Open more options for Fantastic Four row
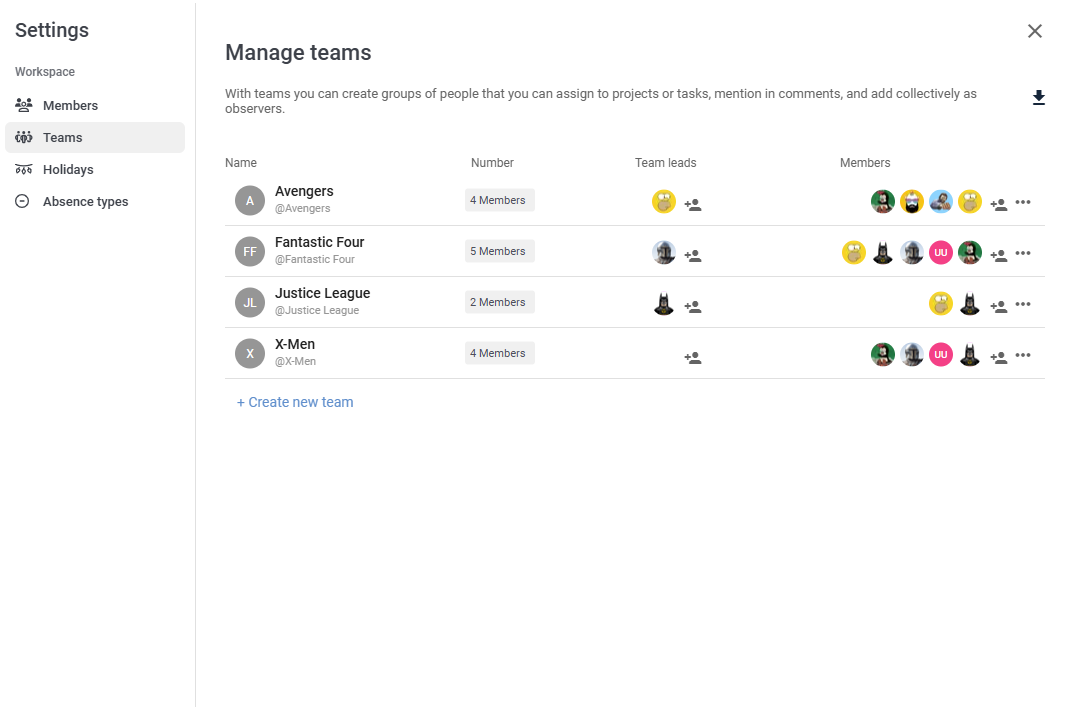Image resolution: width=1070 pixels, height=707 pixels. [1023, 253]
